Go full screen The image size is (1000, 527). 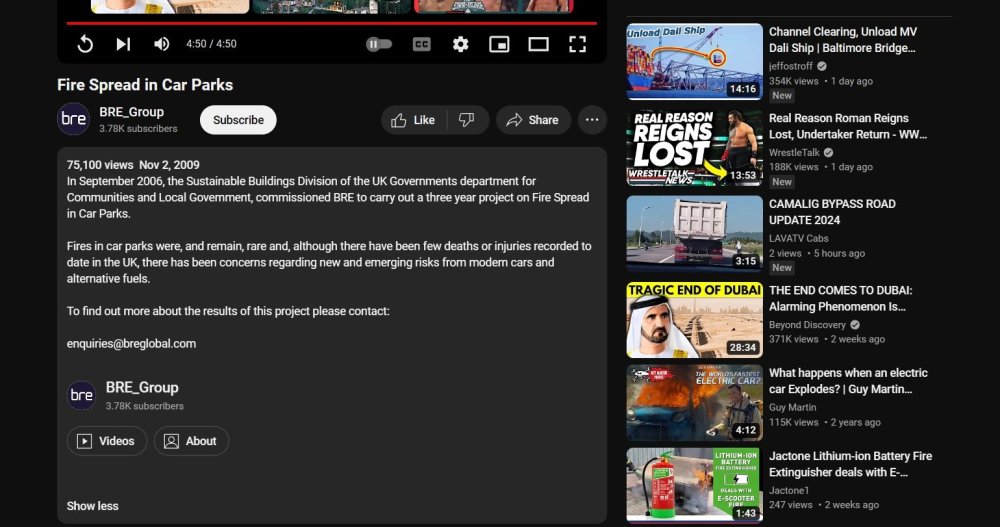point(578,44)
